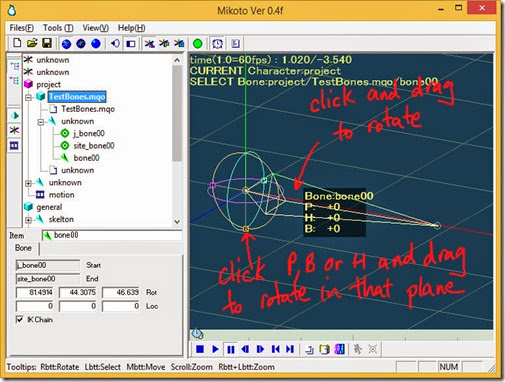Expand the unknown node above motion
The image size is (505, 382).
(x=28, y=183)
